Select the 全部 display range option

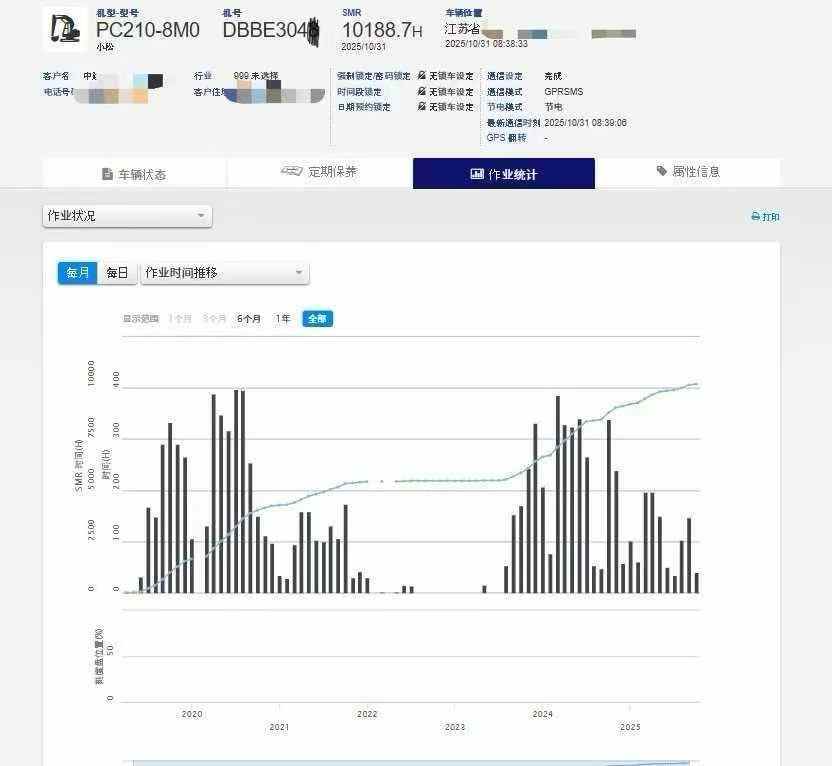tap(317, 319)
